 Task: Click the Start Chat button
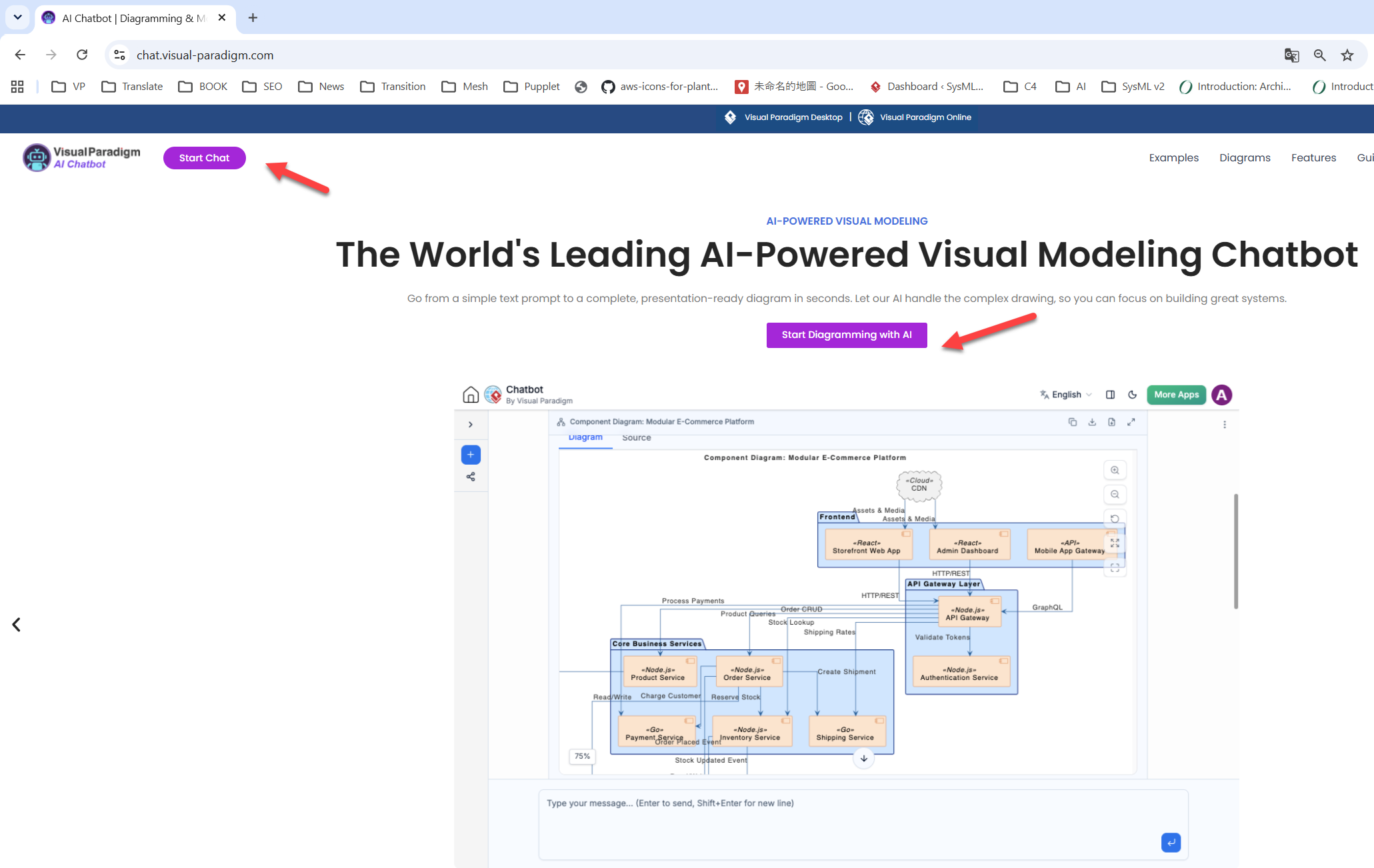coord(204,158)
